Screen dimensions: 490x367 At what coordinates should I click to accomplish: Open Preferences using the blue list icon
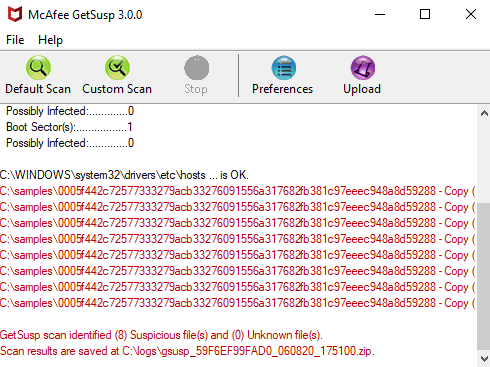(284, 68)
